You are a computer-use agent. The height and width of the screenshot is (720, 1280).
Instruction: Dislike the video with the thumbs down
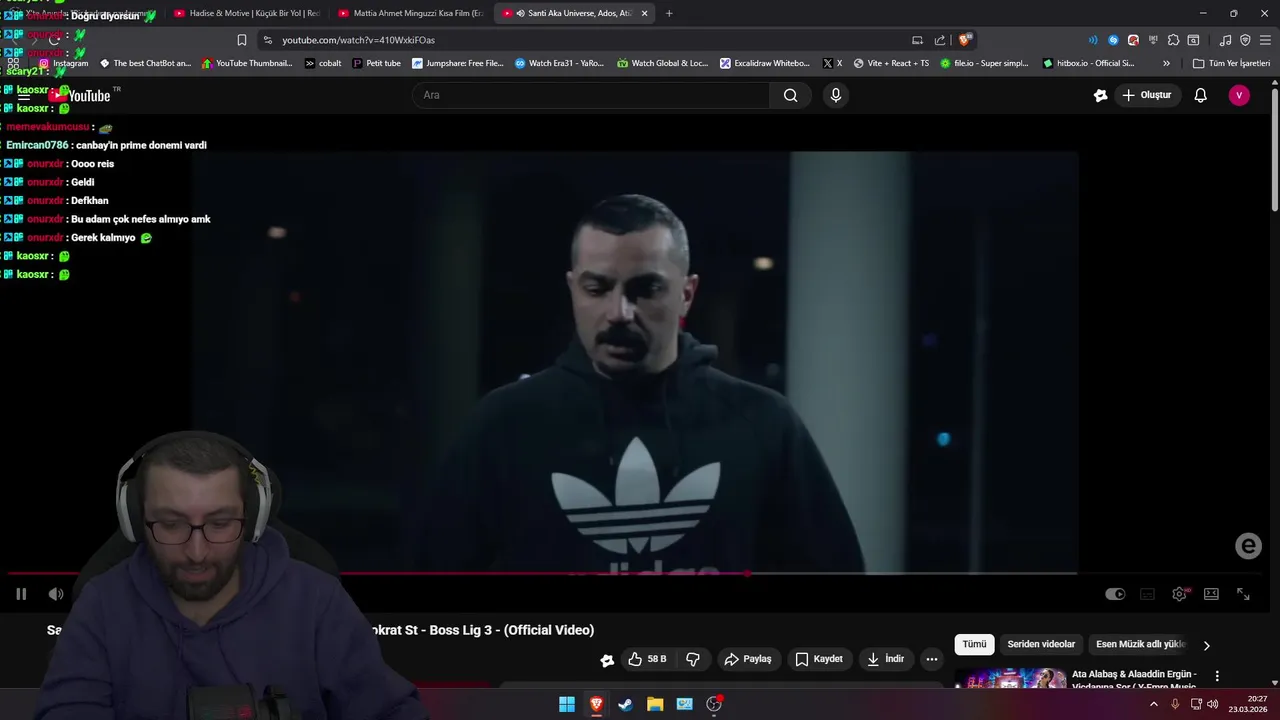(693, 659)
